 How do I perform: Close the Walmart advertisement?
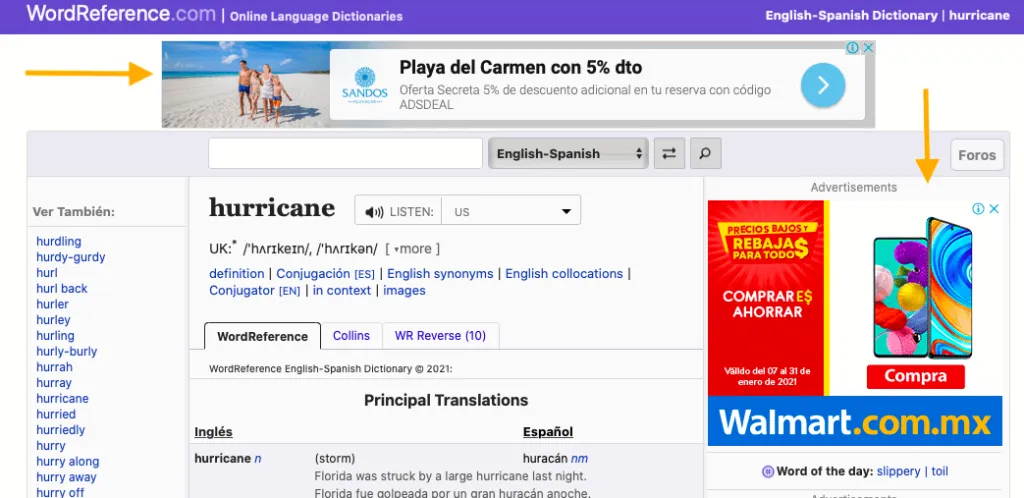(x=994, y=209)
